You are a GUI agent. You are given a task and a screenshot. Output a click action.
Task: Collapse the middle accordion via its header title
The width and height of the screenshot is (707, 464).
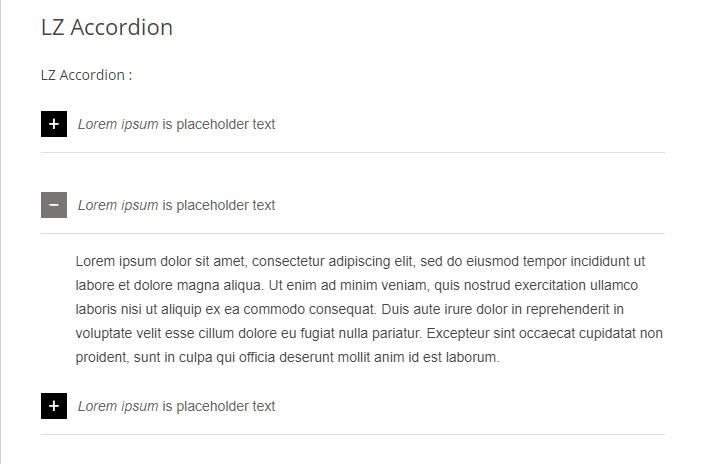tap(176, 205)
